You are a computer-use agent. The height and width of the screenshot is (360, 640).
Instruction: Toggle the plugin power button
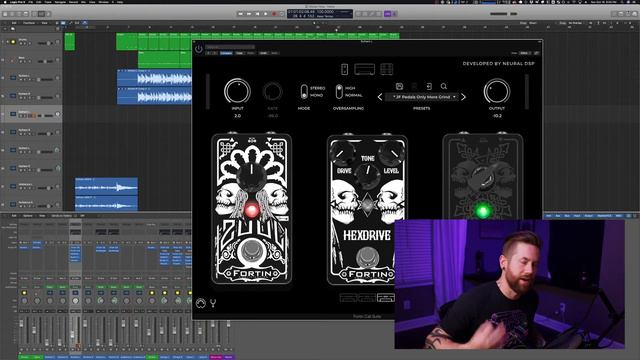click(198, 49)
